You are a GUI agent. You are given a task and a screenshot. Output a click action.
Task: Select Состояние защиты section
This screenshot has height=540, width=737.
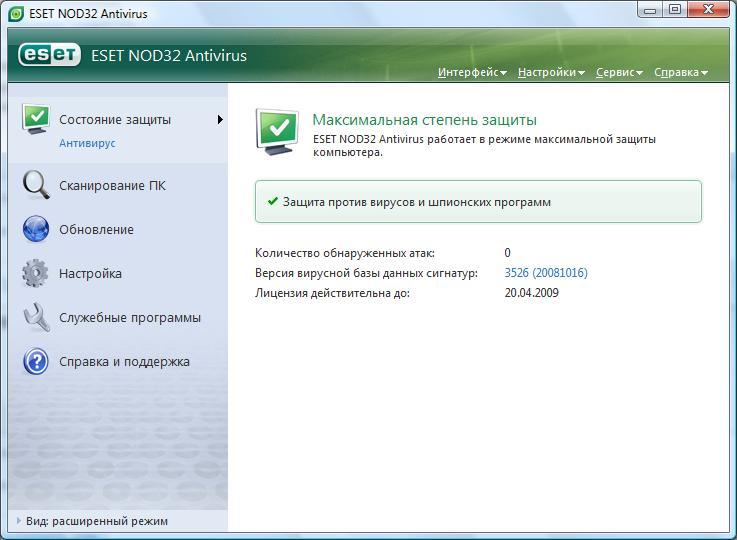tap(115, 120)
